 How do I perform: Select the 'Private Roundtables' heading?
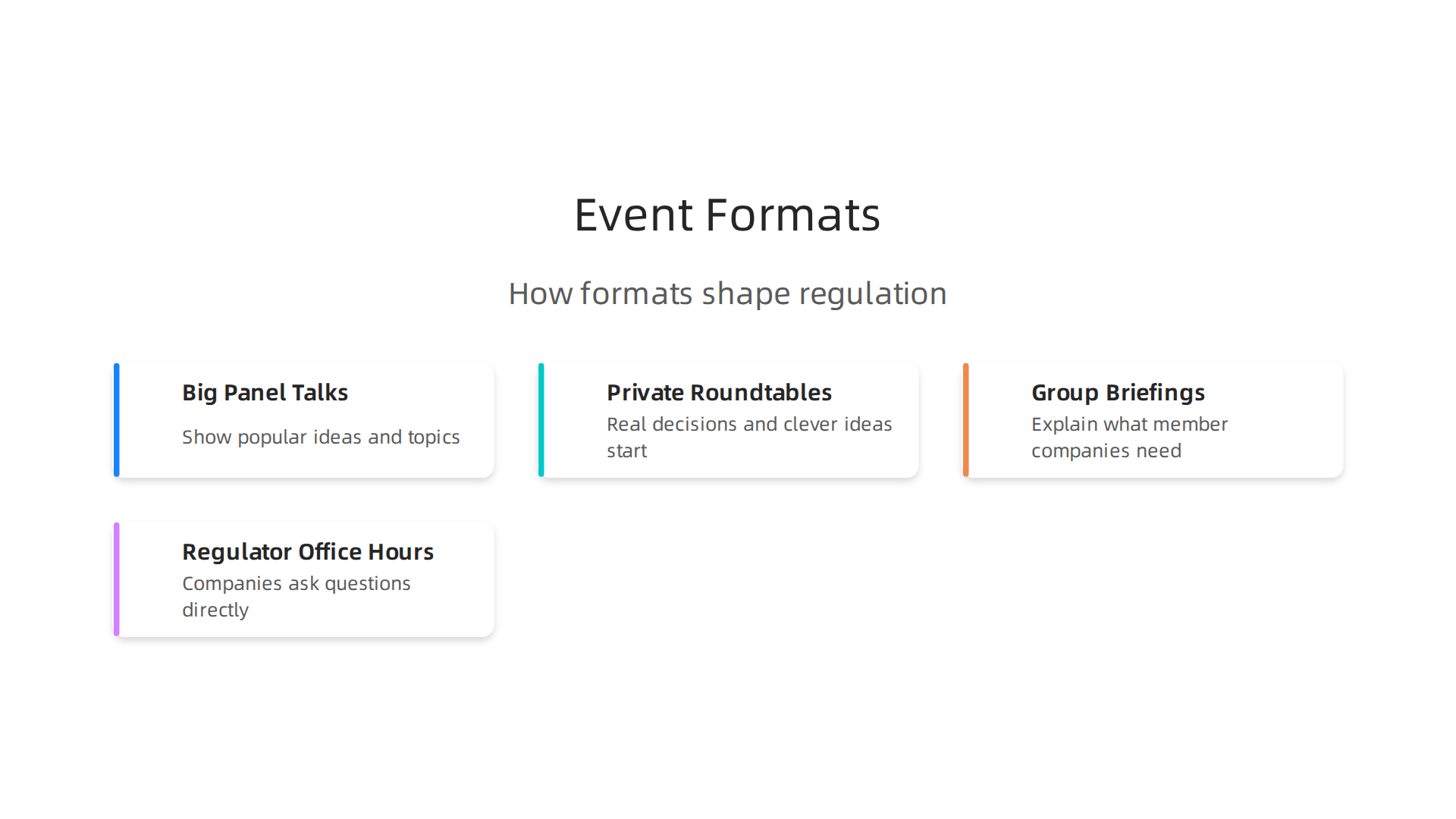pos(719,393)
